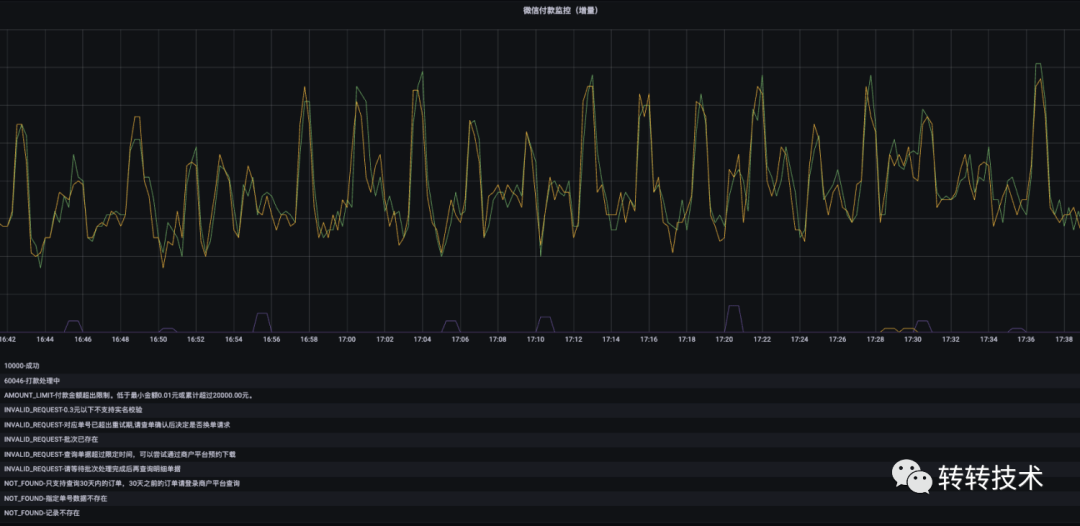Click the 16:50 time axis label
This screenshot has width=1080, height=526.
[x=158, y=339]
